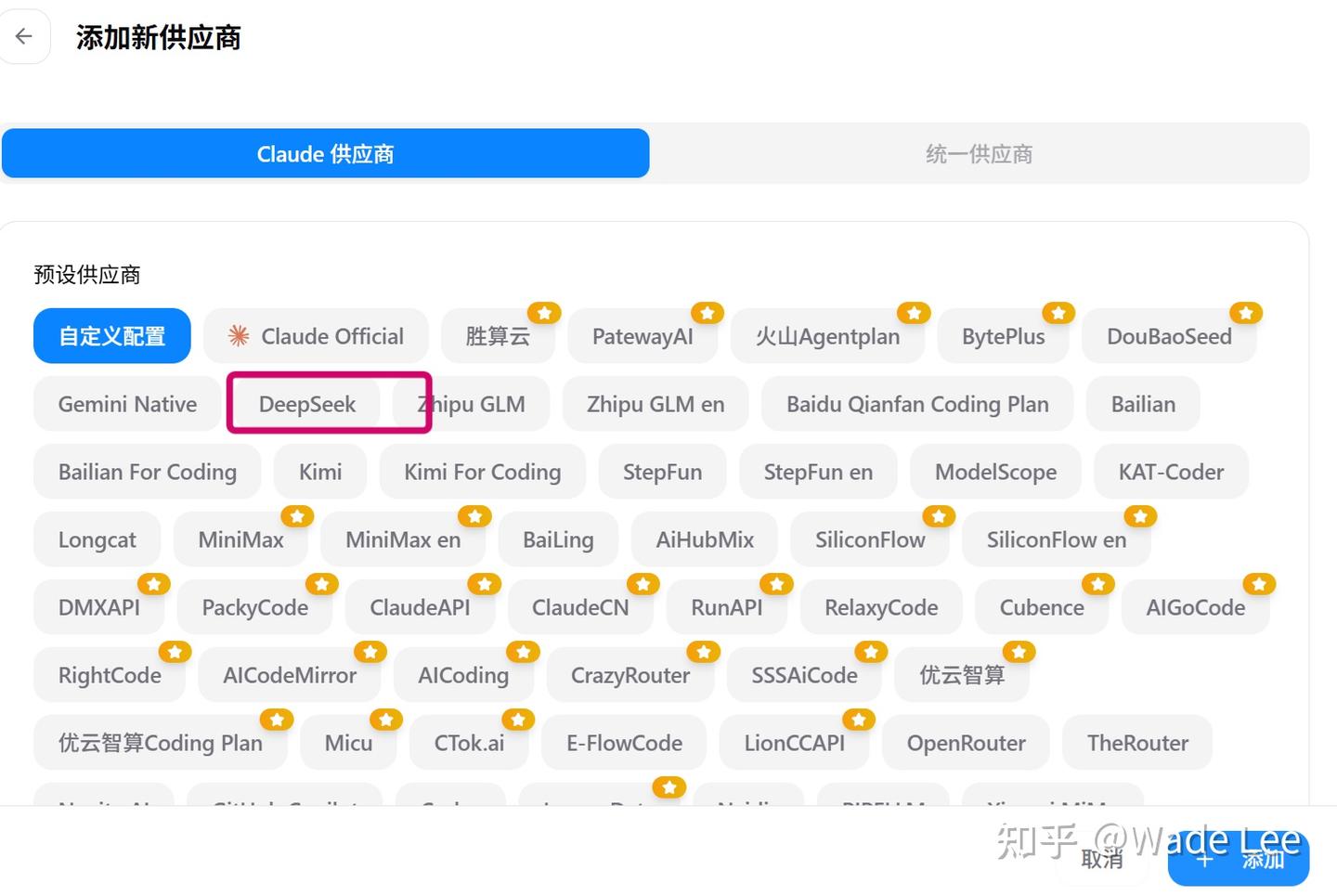The height and width of the screenshot is (896, 1337).
Task: Select the 自定义配置 preset
Action: [x=112, y=336]
